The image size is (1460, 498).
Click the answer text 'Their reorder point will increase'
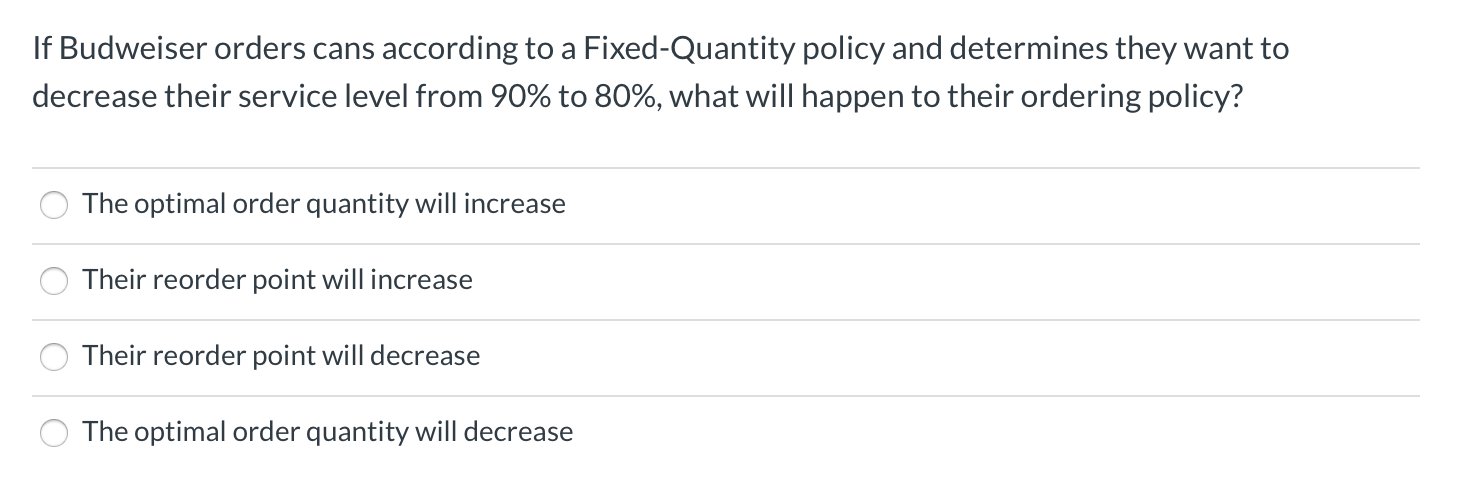coord(278,280)
